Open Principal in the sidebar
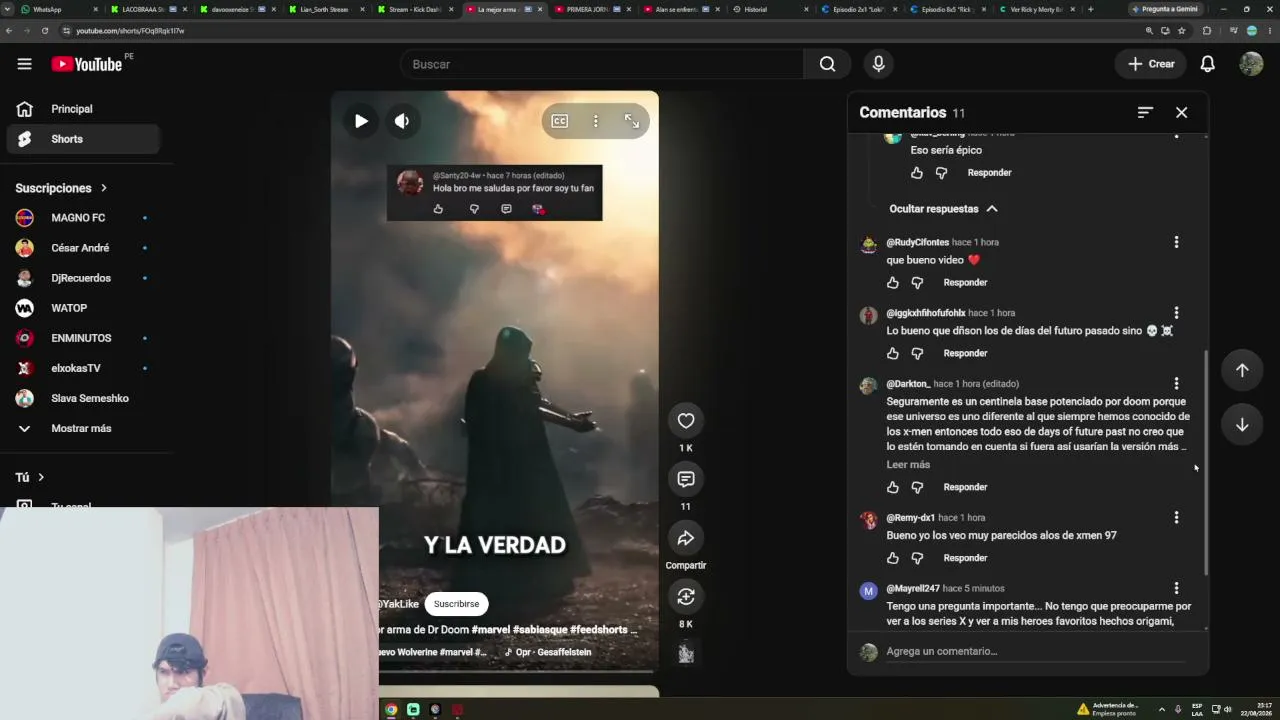 pos(83,109)
